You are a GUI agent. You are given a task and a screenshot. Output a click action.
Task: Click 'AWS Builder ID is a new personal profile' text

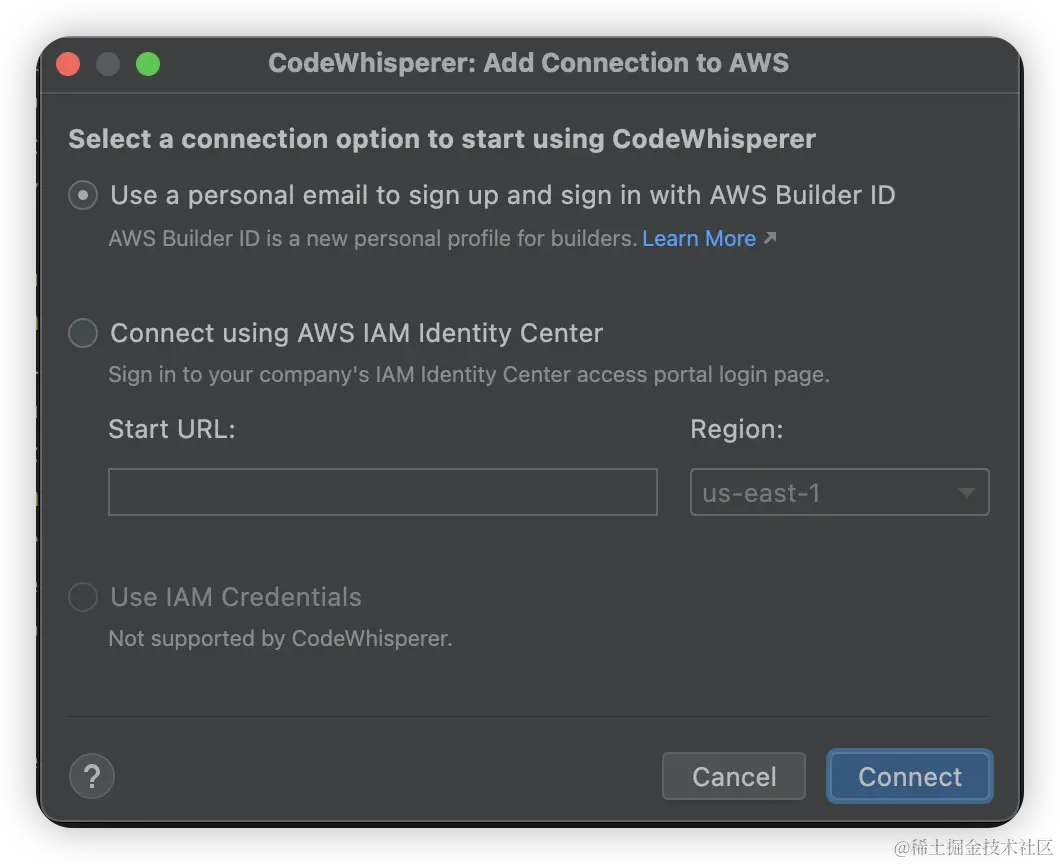(373, 239)
